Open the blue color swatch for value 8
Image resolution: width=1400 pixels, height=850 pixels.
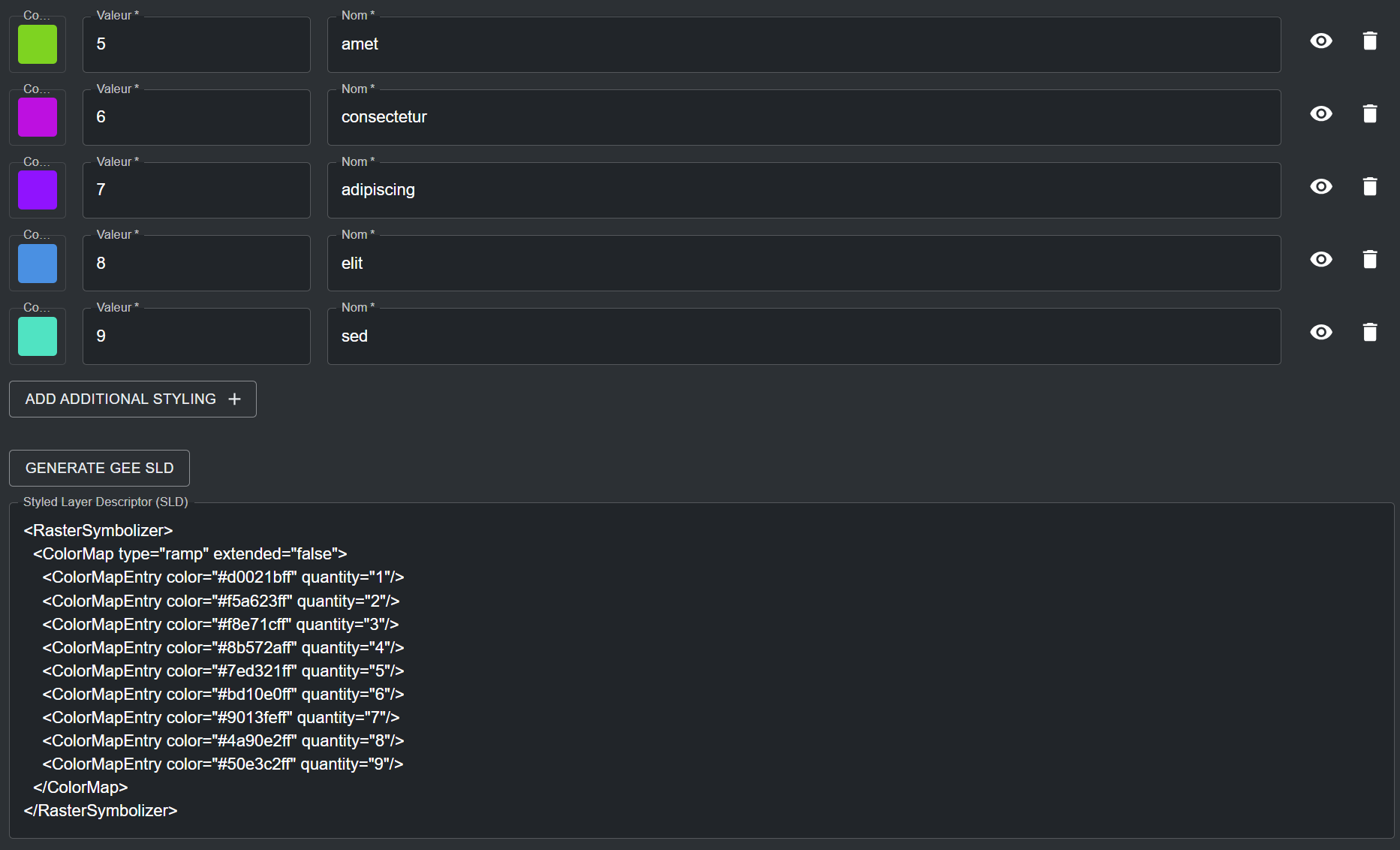tap(38, 264)
